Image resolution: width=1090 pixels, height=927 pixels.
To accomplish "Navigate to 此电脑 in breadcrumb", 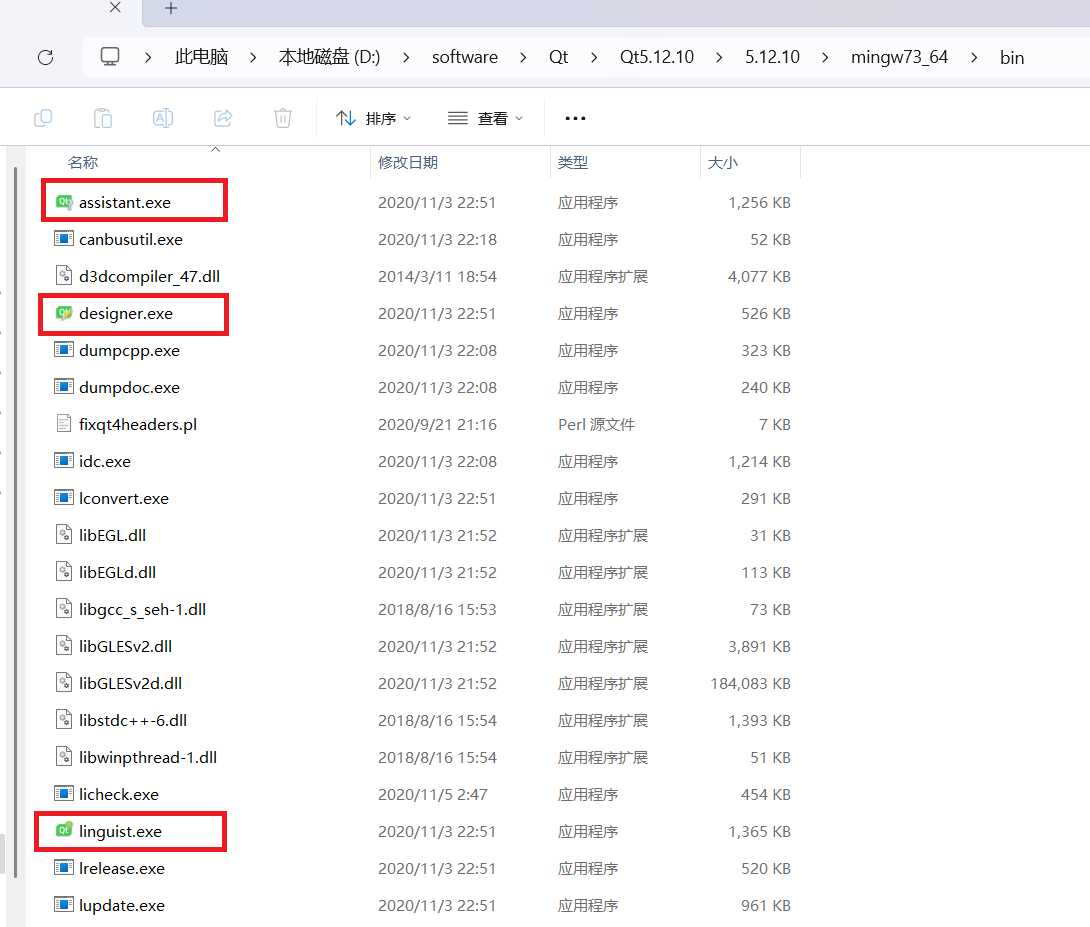I will (202, 57).
